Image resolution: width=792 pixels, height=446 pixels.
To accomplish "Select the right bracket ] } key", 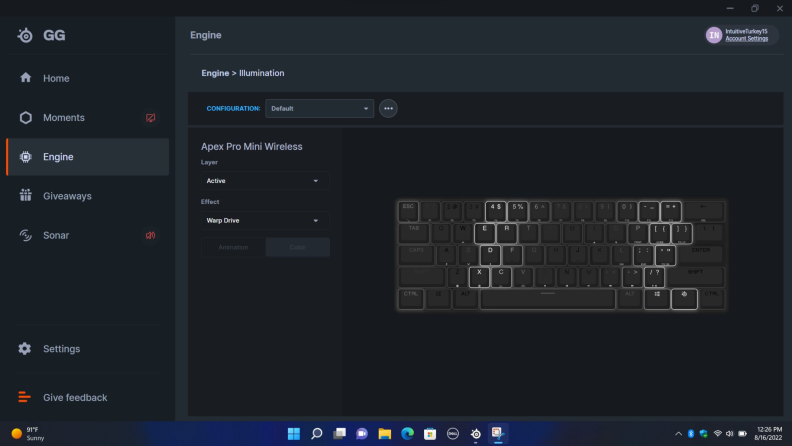I will (x=682, y=233).
